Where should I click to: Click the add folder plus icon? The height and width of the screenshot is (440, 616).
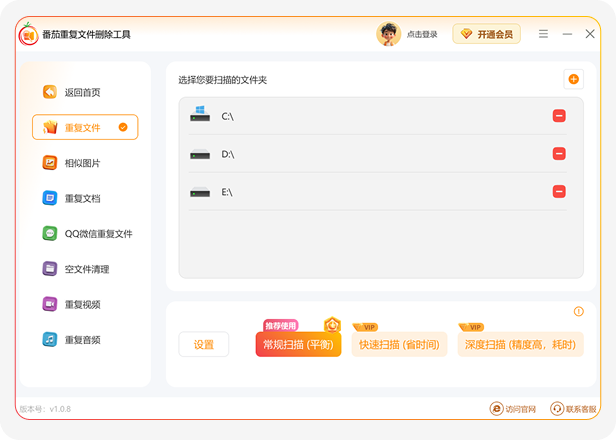[x=573, y=79]
